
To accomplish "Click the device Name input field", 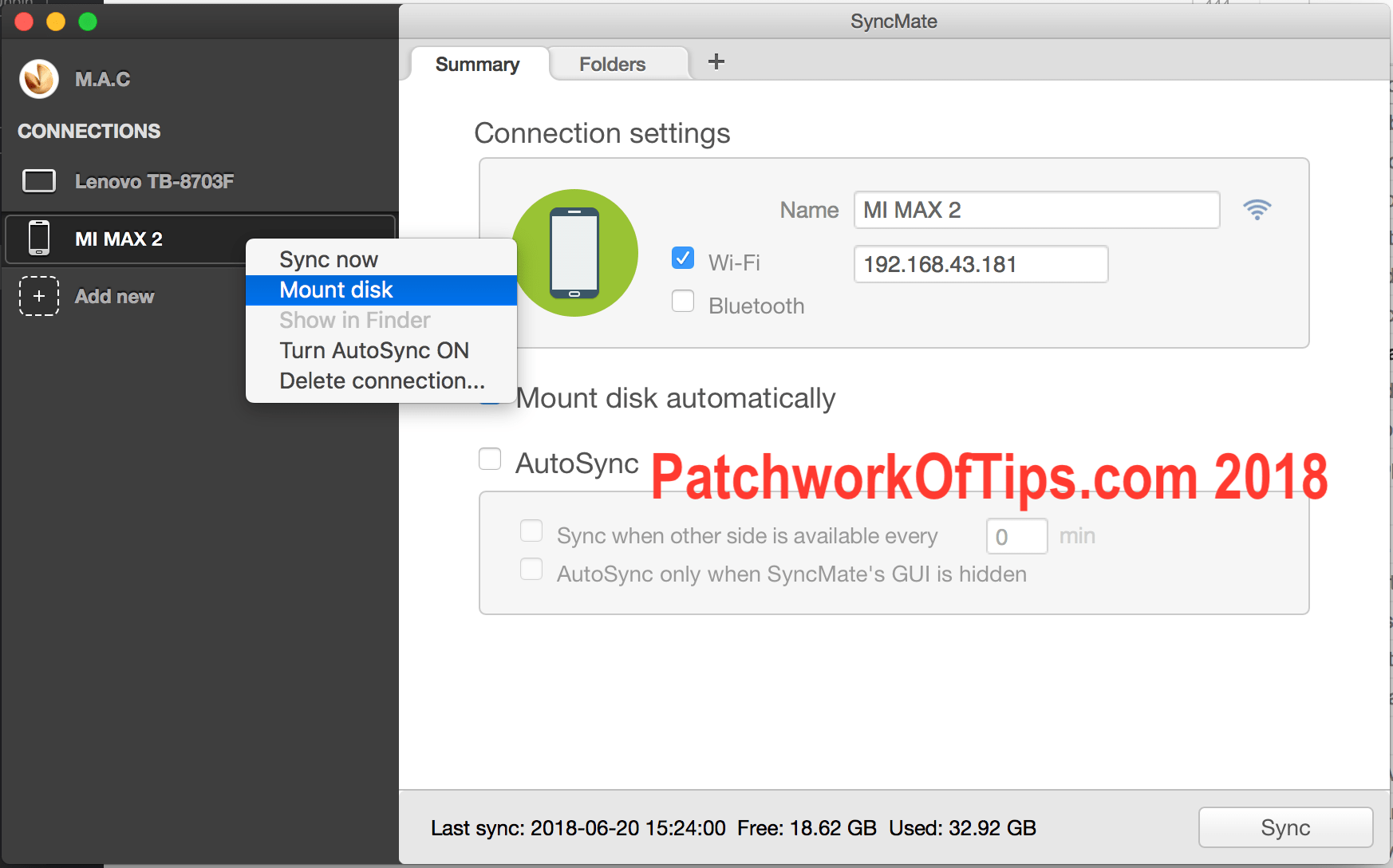I will click(x=1036, y=210).
